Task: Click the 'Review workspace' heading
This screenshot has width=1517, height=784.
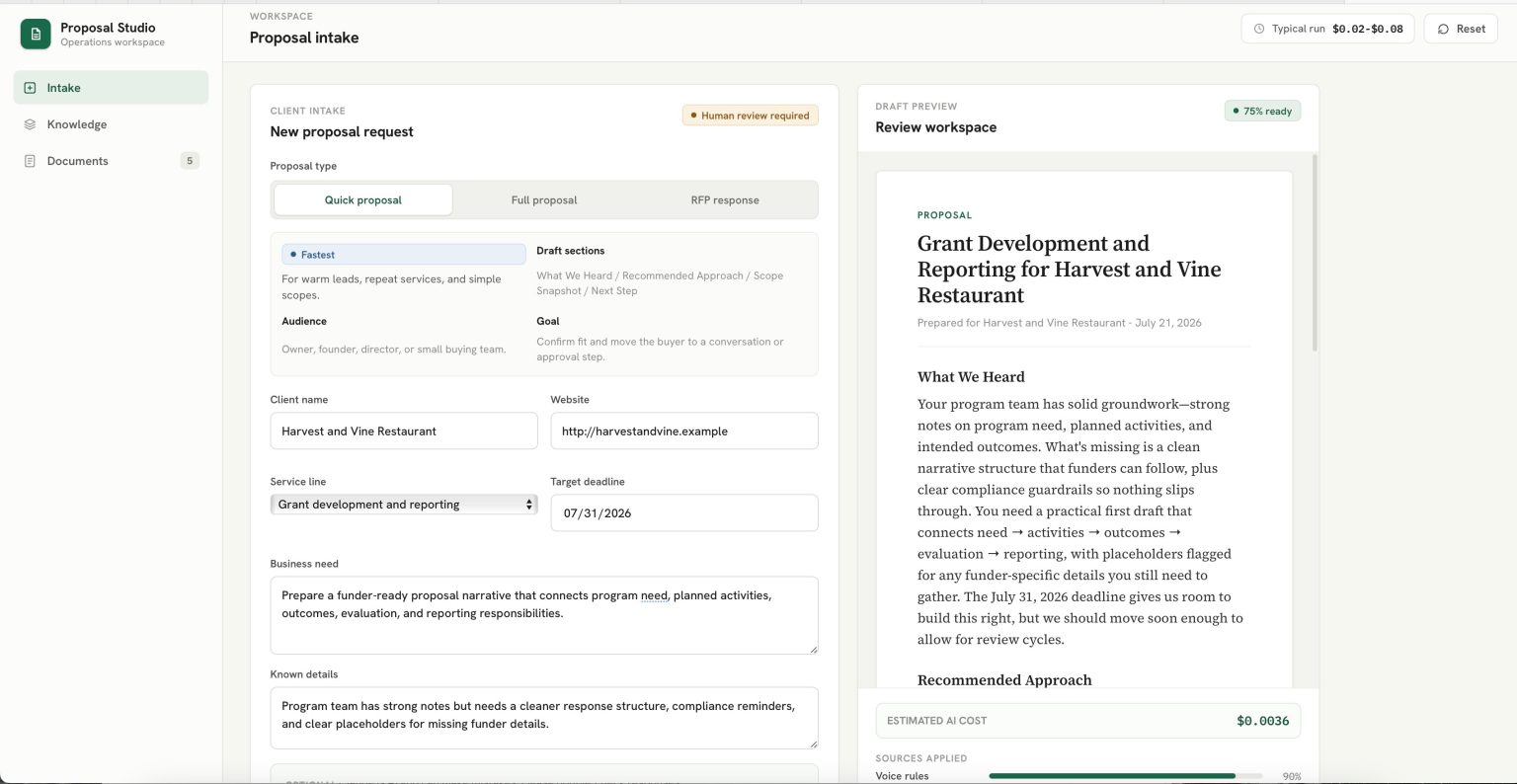Action: tap(935, 127)
